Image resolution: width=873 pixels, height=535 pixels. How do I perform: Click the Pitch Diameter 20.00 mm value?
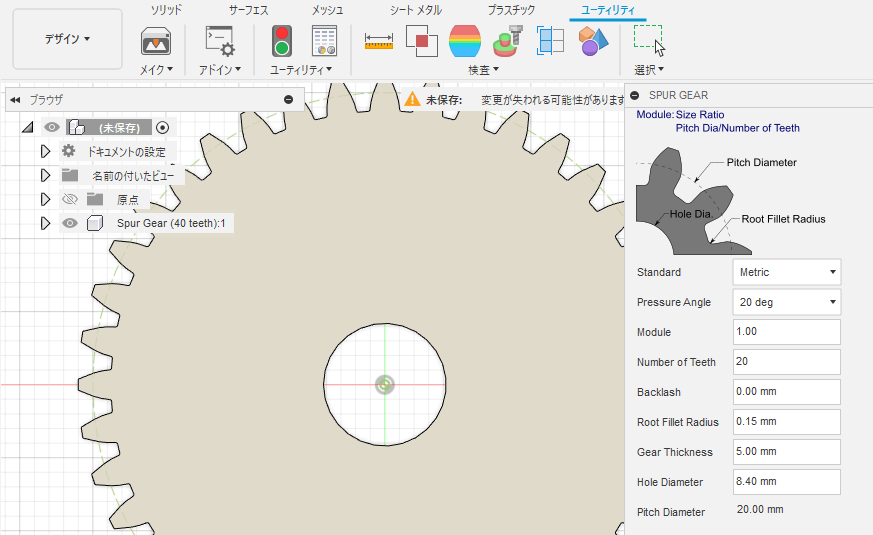(760, 509)
